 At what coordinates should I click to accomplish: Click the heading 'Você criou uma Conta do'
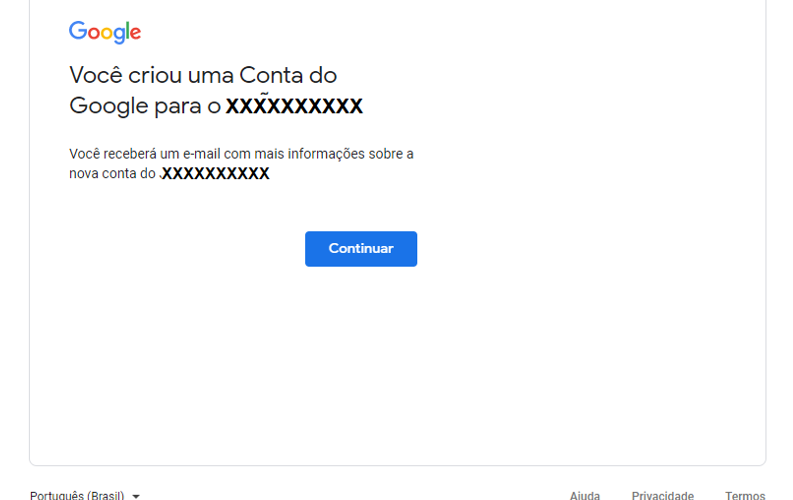tap(203, 75)
